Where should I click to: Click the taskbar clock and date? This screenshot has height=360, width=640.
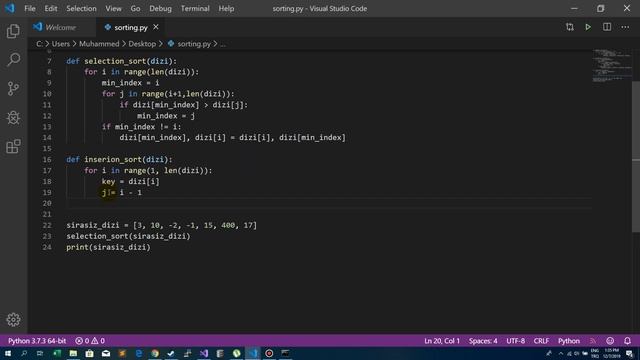click(612, 353)
